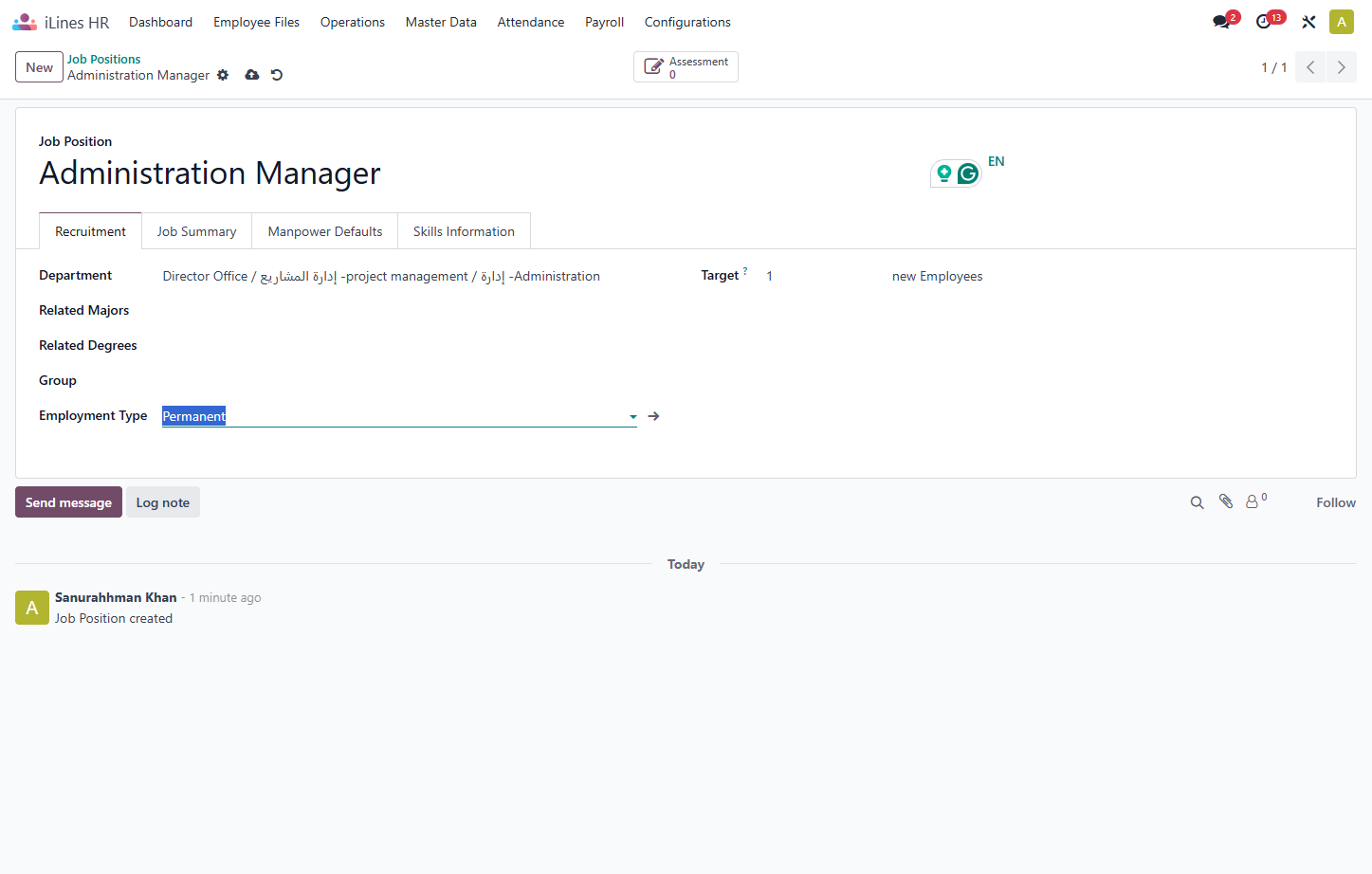Viewport: 1372px width, 874px height.
Task: Open the activities clock icon
Action: 1264,22
